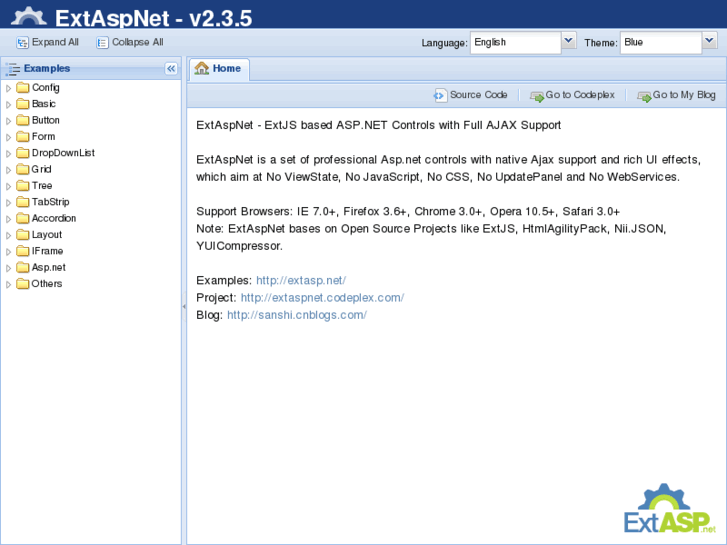
Task: Click the Source Code page icon
Action: click(440, 95)
